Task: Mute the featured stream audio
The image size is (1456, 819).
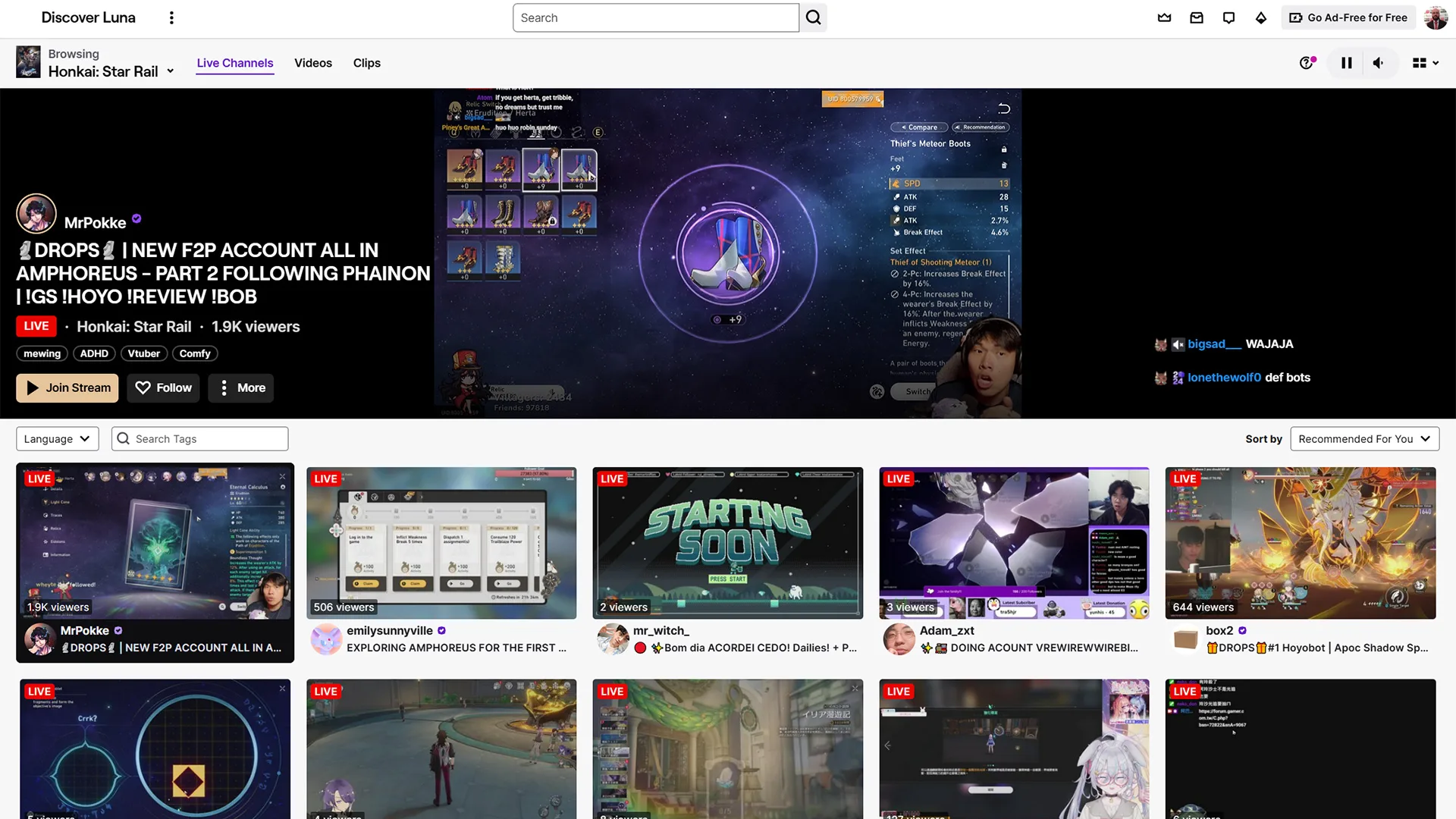Action: [1379, 63]
